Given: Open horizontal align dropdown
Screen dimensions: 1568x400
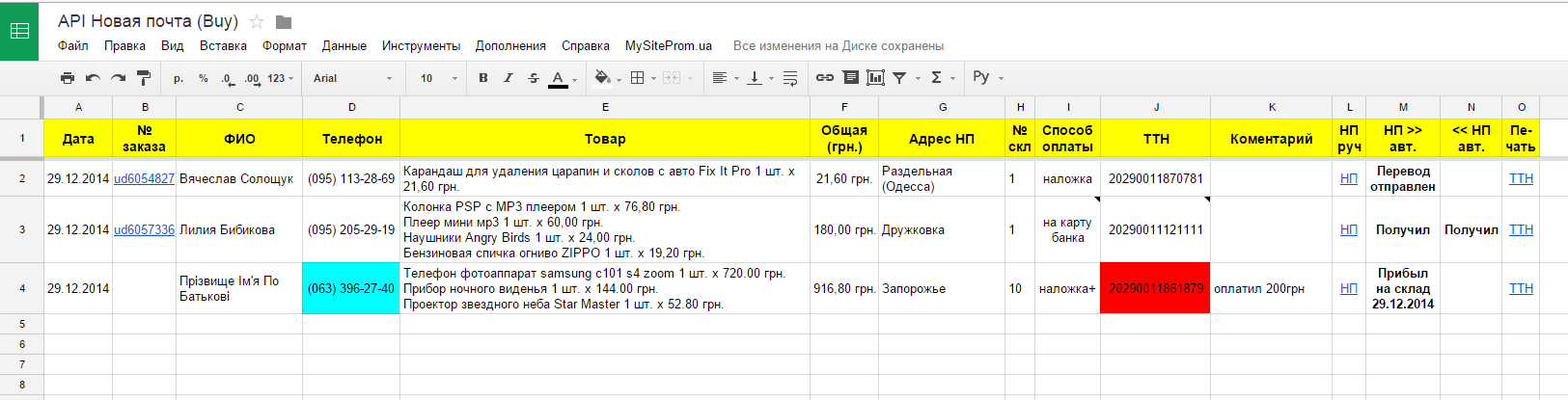Looking at the screenshot, I should click(725, 78).
